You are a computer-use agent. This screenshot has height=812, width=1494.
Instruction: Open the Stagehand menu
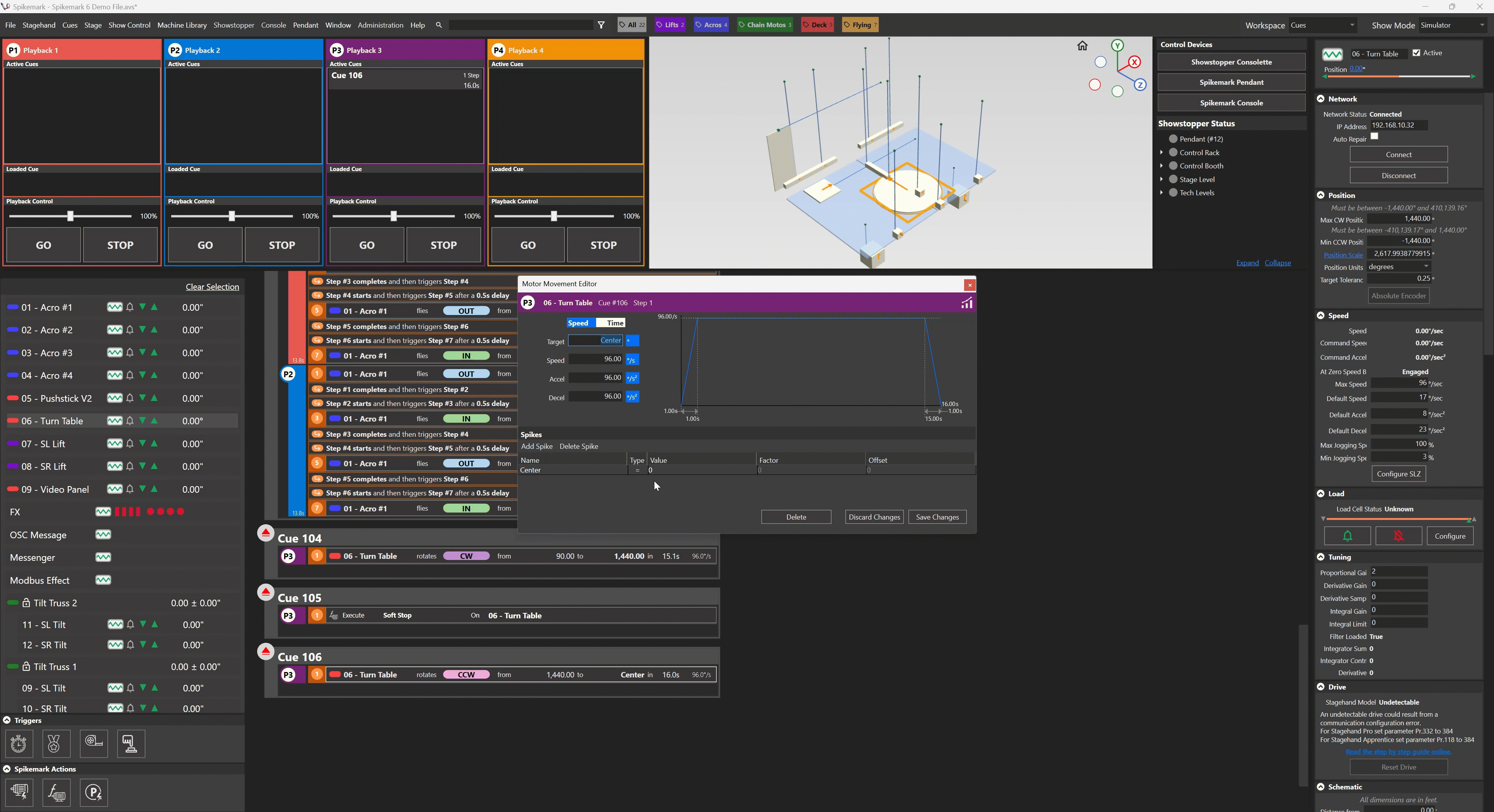[39, 25]
